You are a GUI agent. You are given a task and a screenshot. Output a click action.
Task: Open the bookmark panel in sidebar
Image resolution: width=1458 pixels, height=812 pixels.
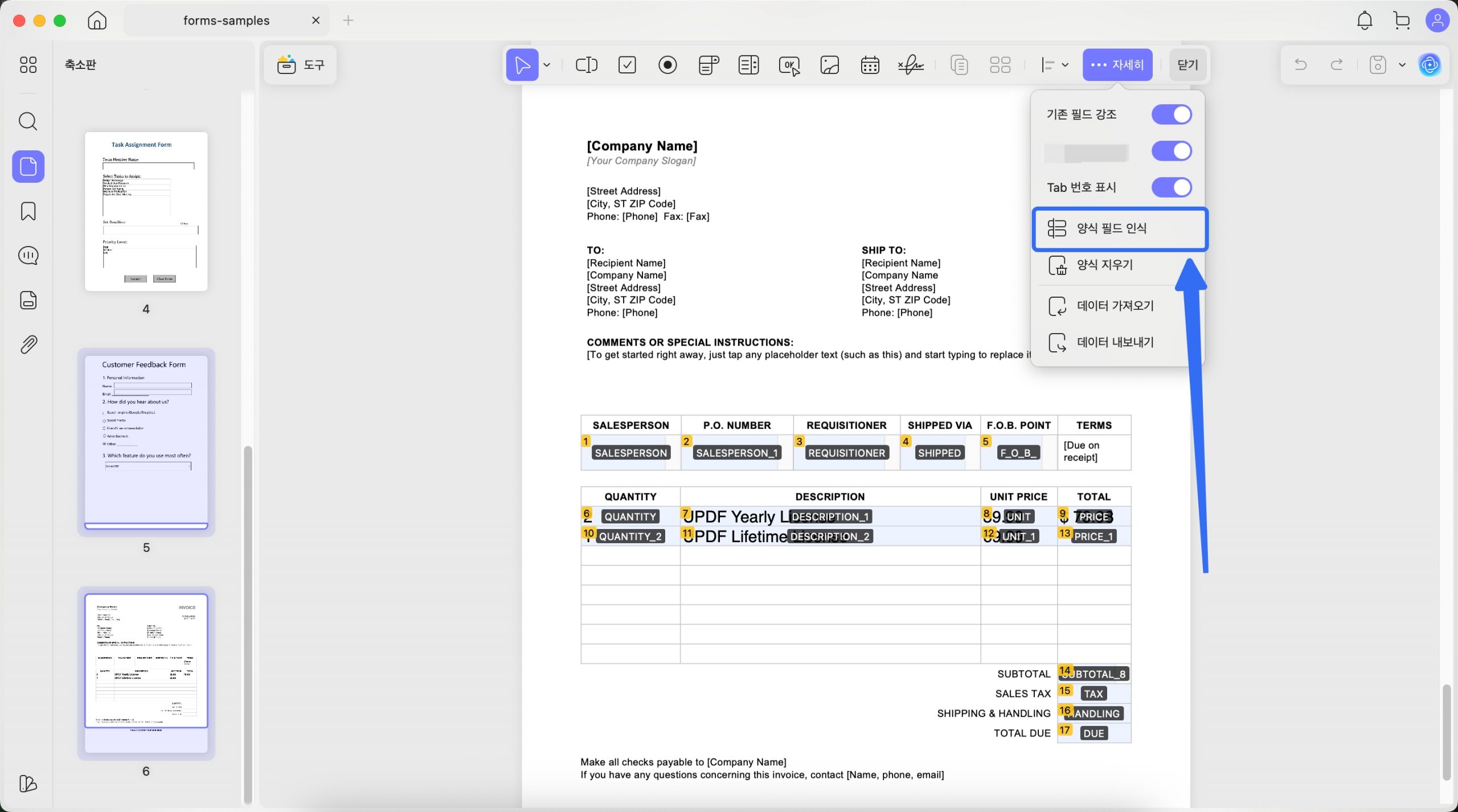click(28, 211)
